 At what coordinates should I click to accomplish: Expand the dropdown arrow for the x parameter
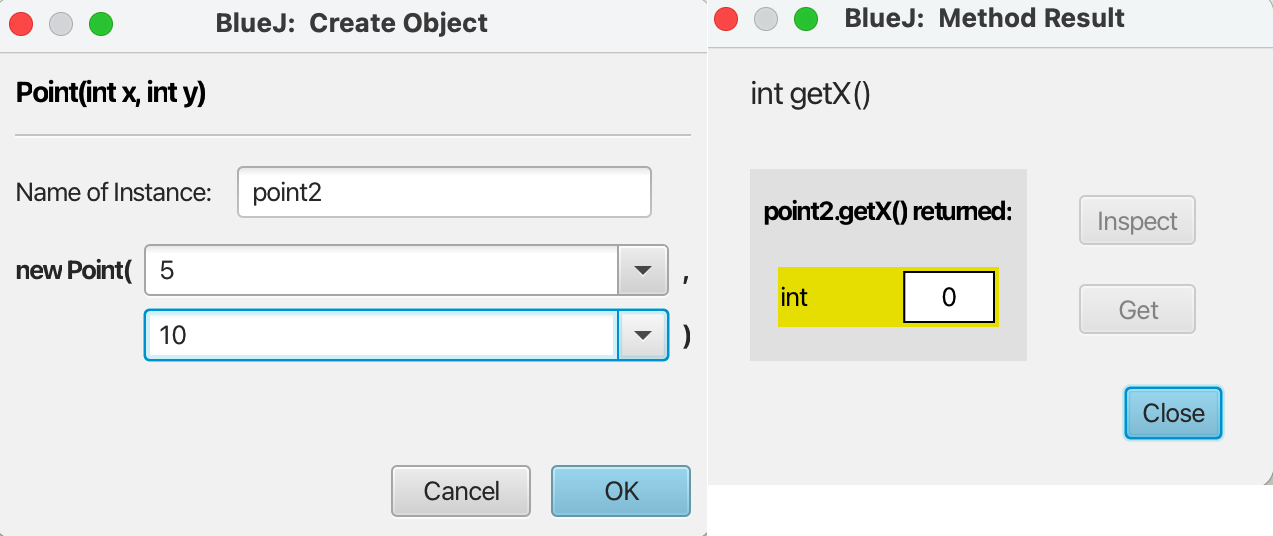(x=643, y=270)
